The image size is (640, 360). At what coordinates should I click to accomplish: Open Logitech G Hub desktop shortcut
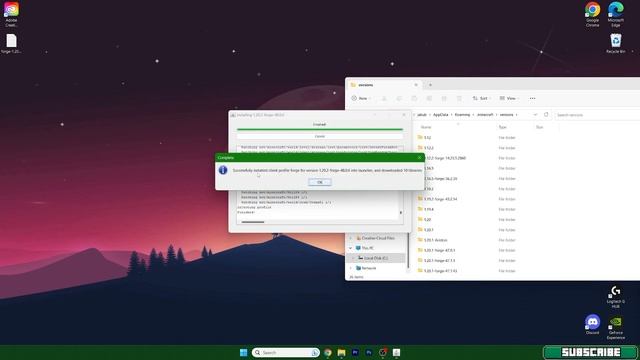click(x=616, y=297)
